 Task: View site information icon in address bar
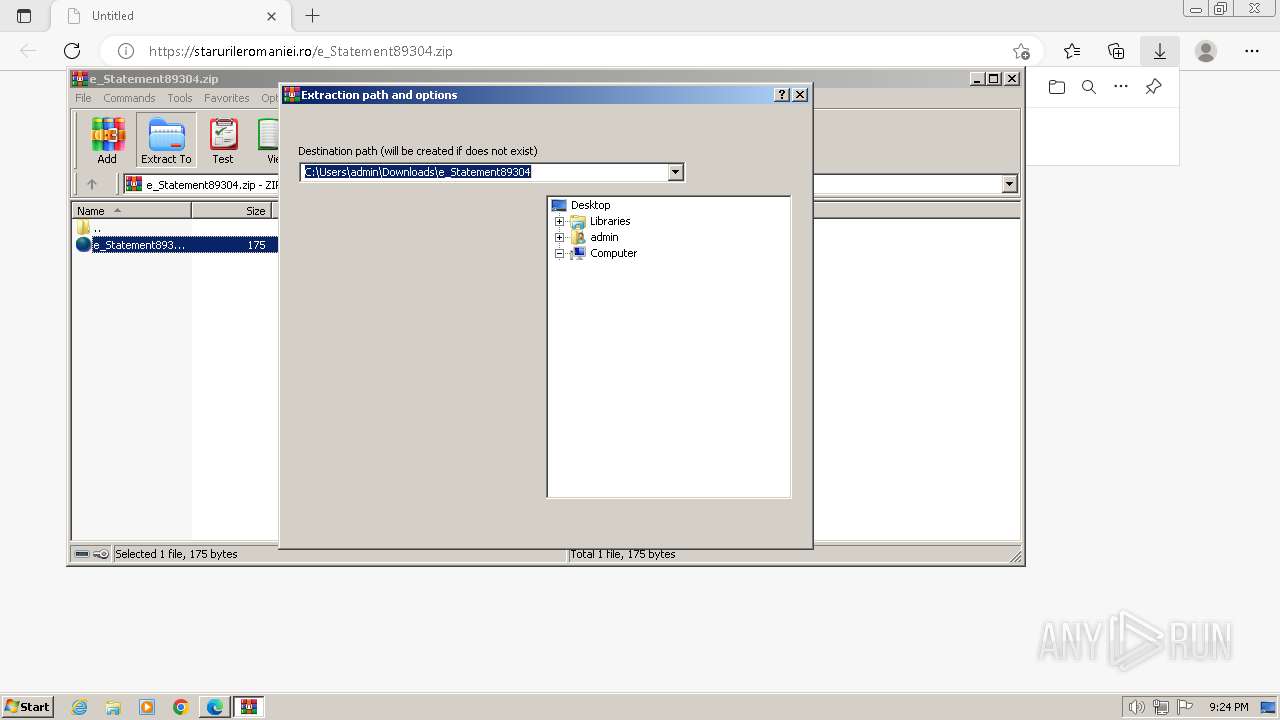126,51
